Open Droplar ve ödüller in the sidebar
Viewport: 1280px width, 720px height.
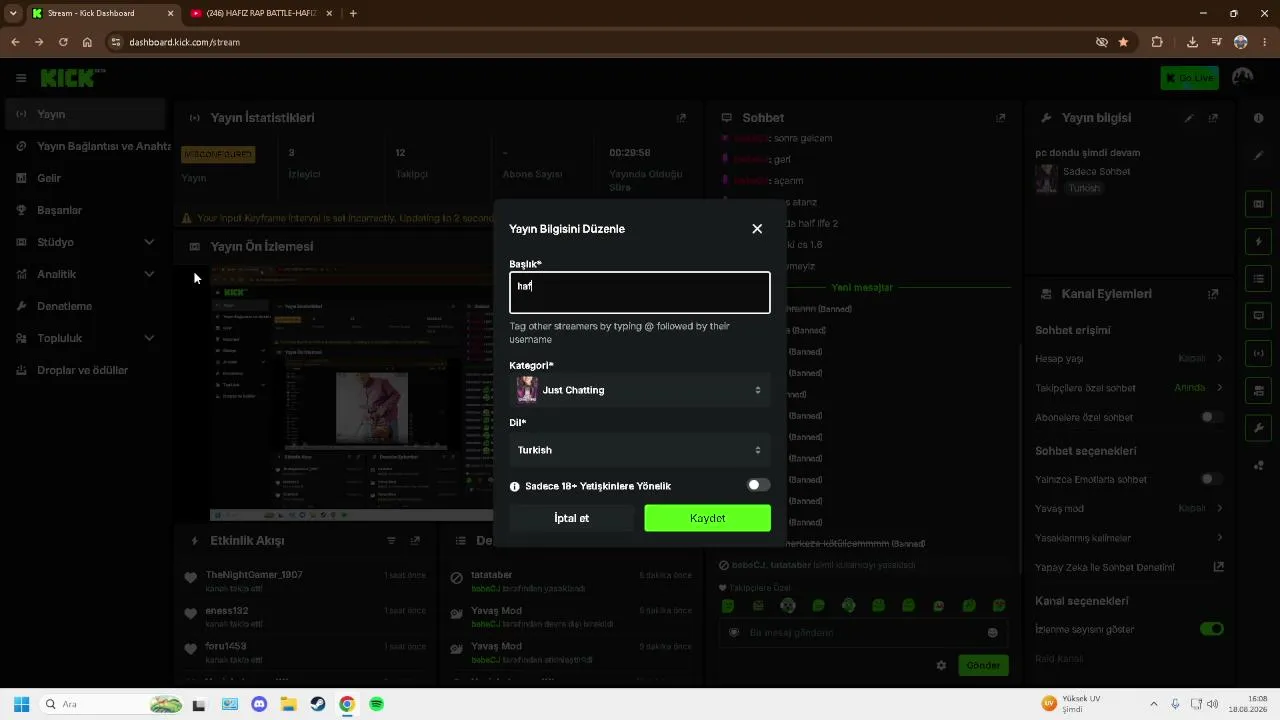coord(86,370)
